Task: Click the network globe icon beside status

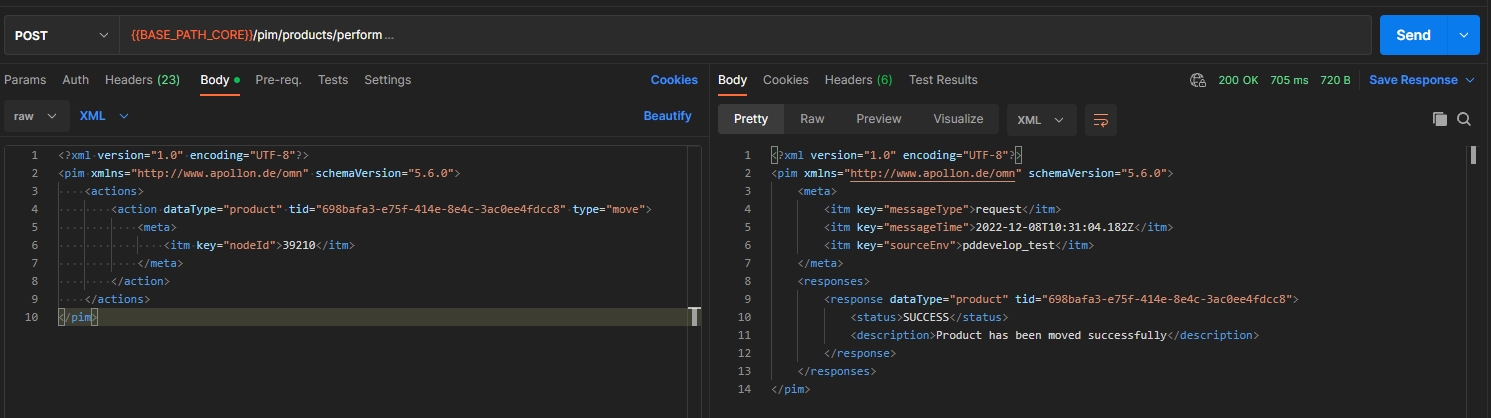Action: click(1198, 80)
